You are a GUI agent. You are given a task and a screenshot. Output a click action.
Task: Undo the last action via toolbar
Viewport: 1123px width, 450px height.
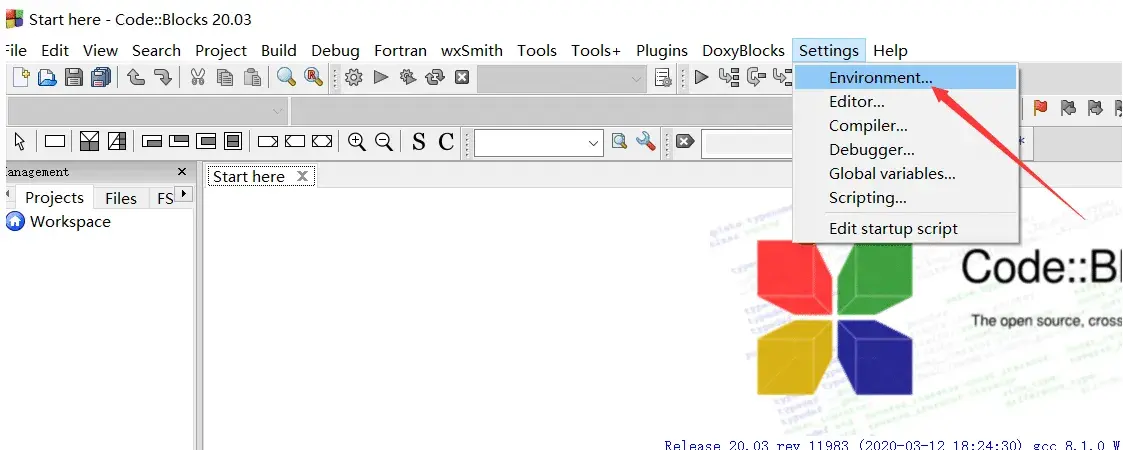[x=135, y=77]
